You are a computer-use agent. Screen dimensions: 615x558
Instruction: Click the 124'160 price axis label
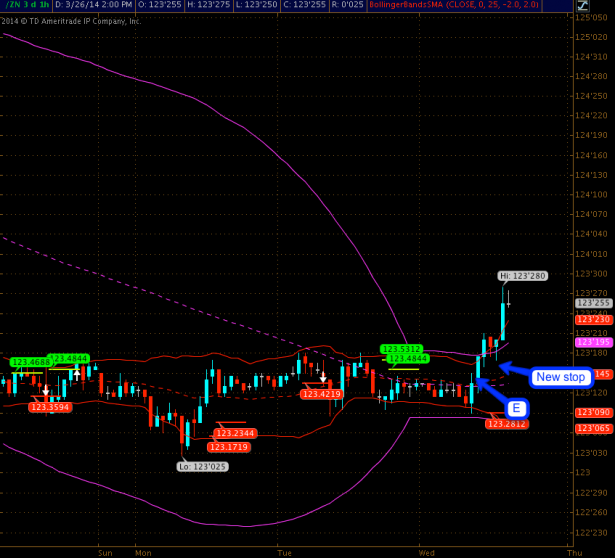click(591, 155)
